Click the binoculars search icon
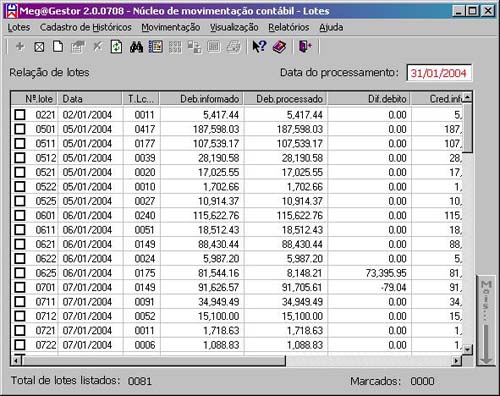 tap(136, 47)
